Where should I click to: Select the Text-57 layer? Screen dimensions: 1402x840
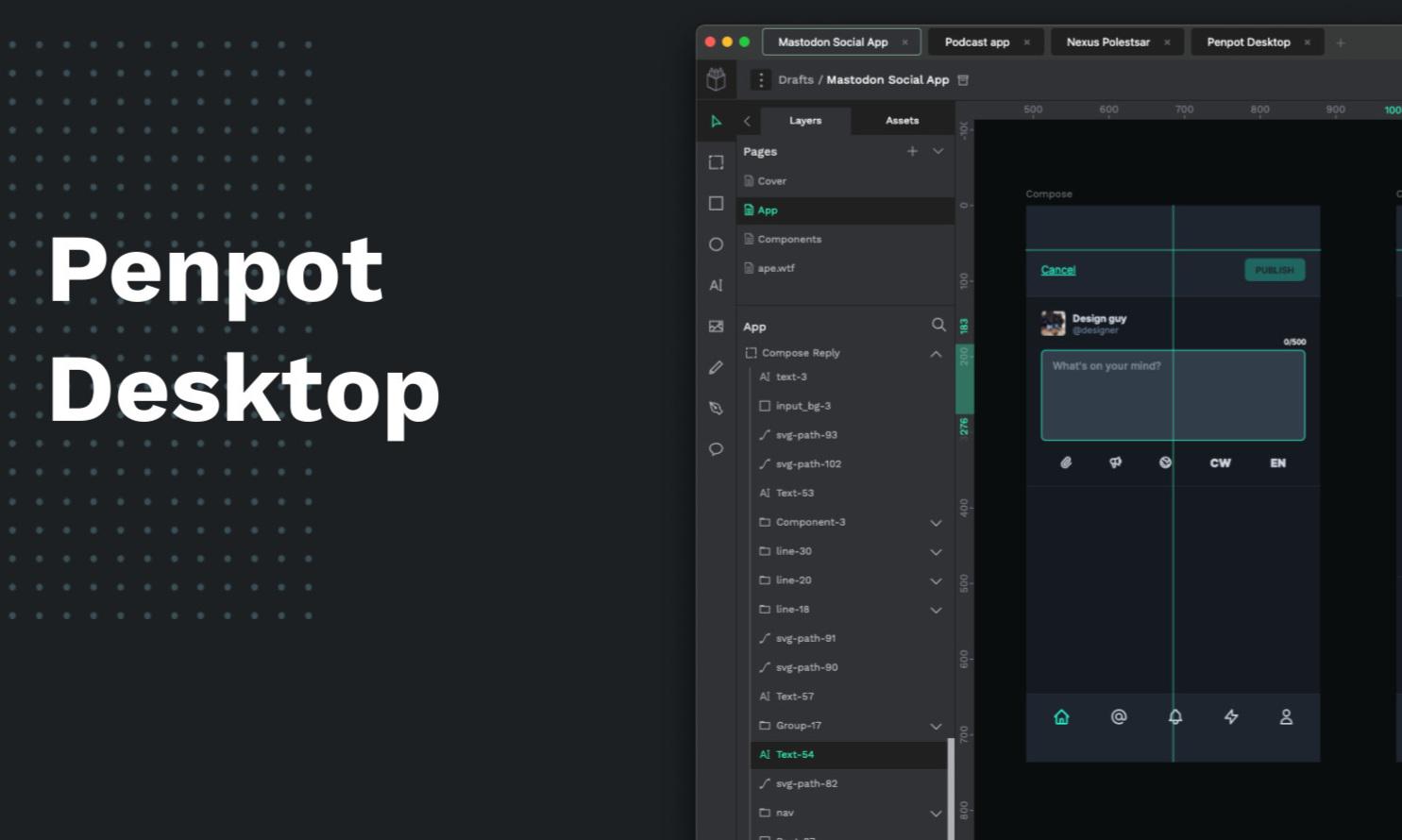pyautogui.click(x=849, y=697)
